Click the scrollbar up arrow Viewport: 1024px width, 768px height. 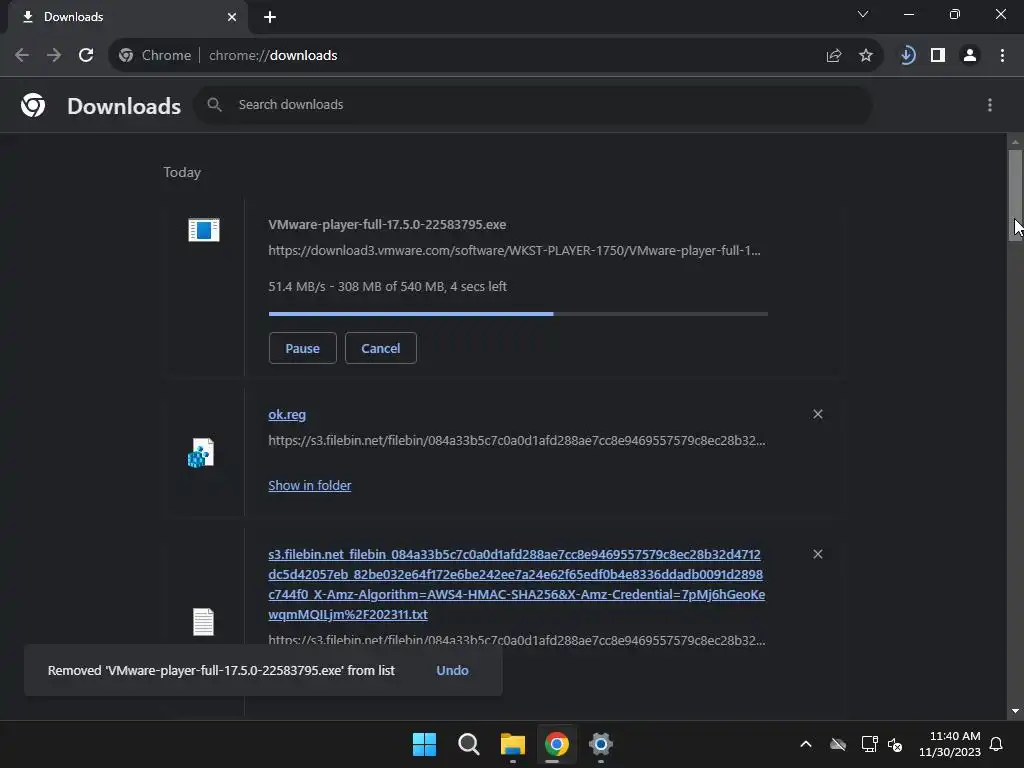click(x=1015, y=141)
